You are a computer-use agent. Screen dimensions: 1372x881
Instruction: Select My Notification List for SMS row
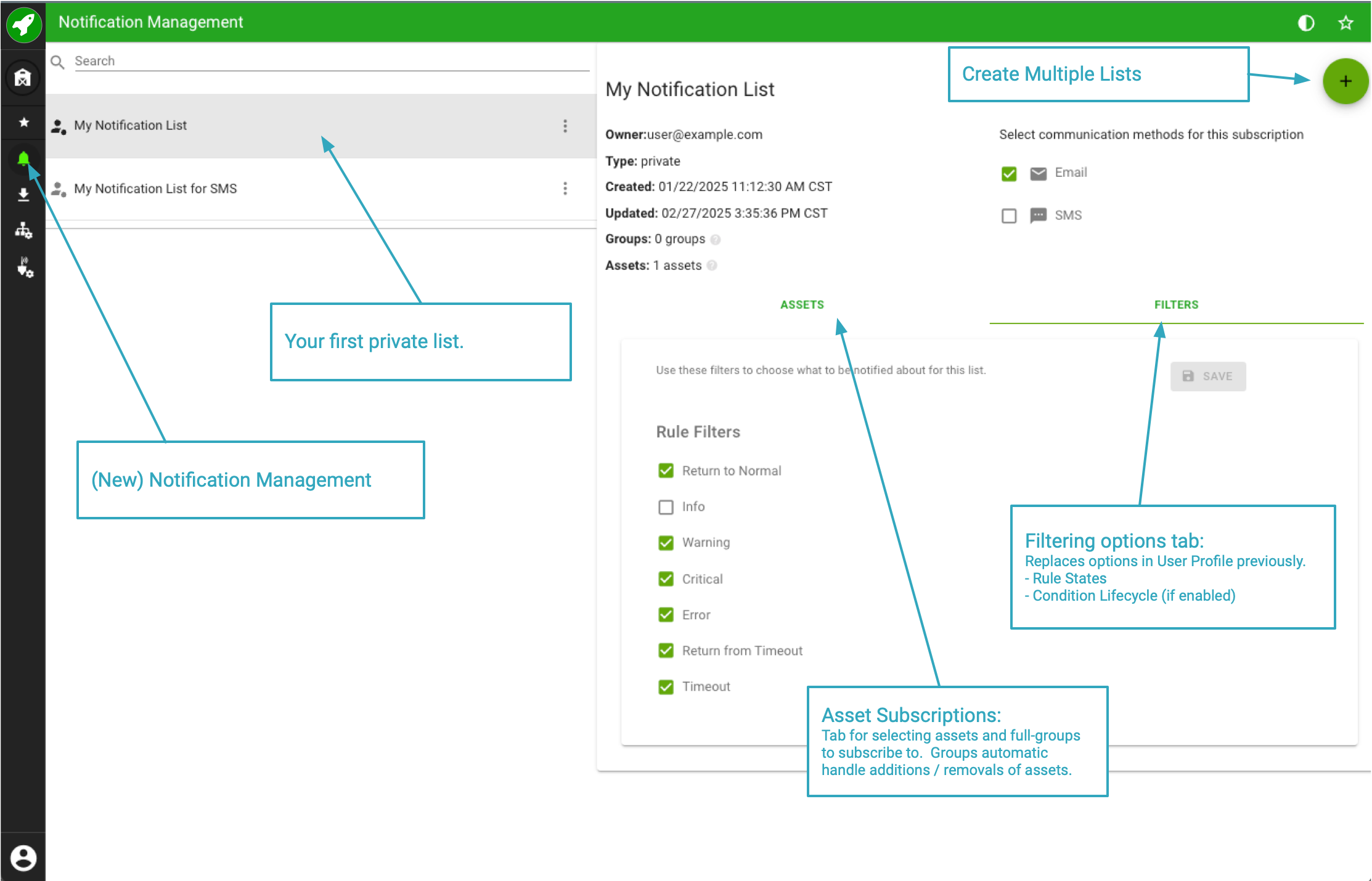tap(321, 189)
